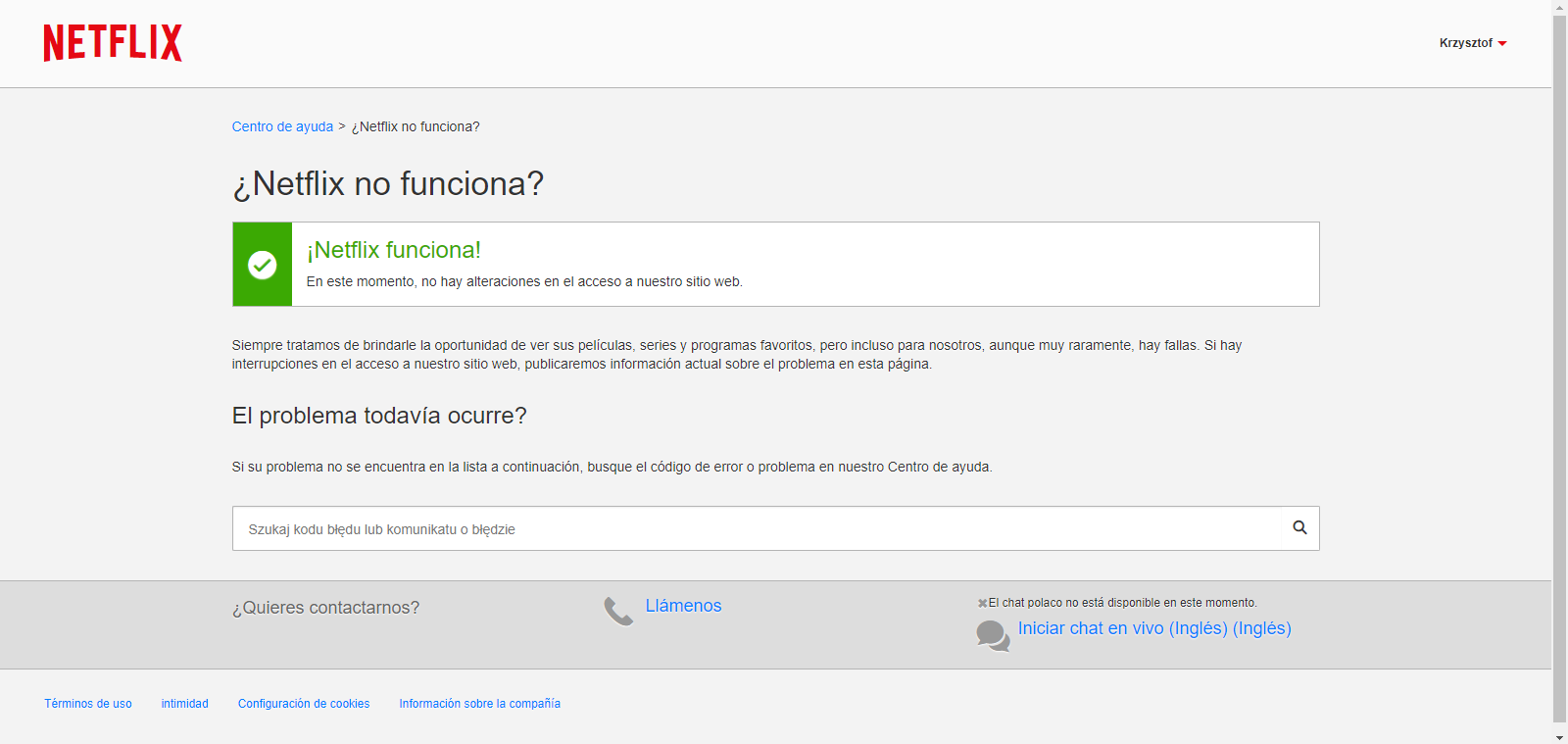
Task: Open the intimidad footer link
Action: click(x=185, y=704)
